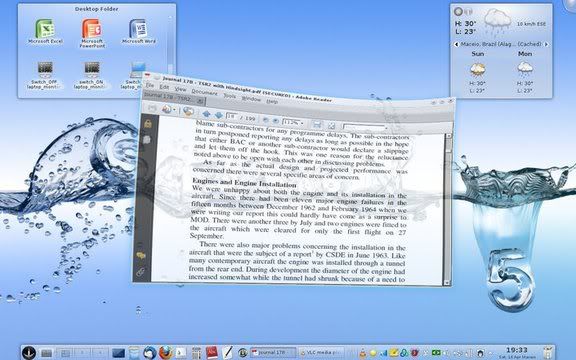The width and height of the screenshot is (576, 360).
Task: Click the page number input field
Action: pyautogui.click(x=231, y=116)
